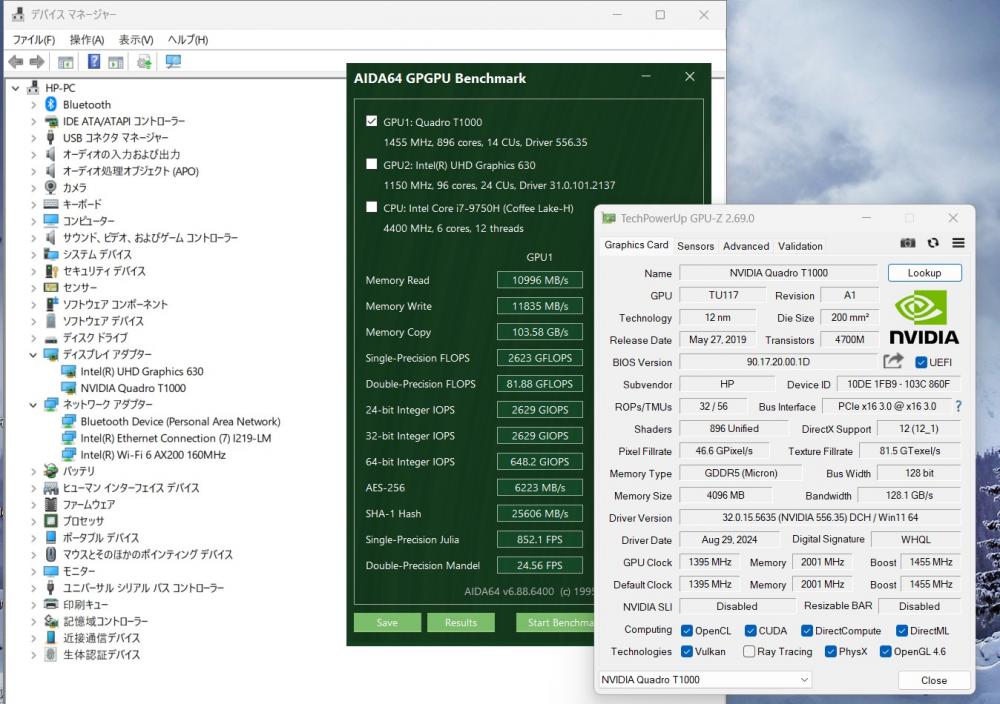
Task: Click the Lookup button
Action: coord(924,273)
